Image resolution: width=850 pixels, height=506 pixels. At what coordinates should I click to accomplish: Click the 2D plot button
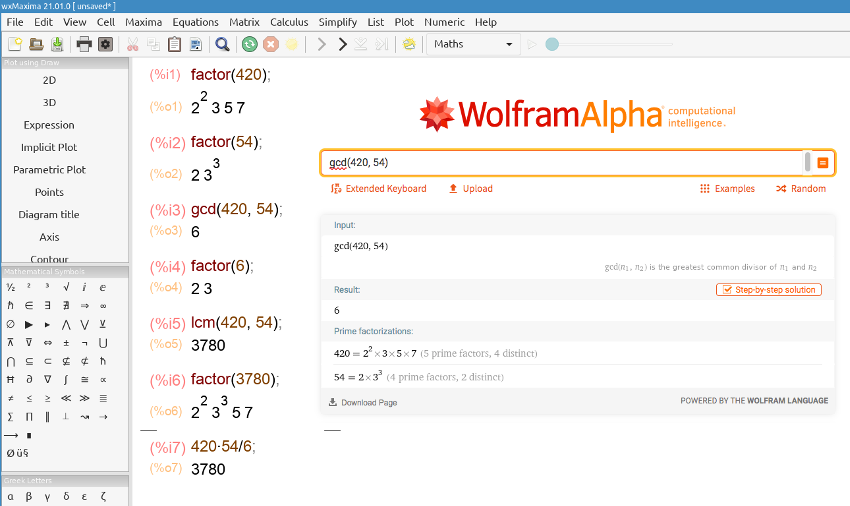click(49, 80)
